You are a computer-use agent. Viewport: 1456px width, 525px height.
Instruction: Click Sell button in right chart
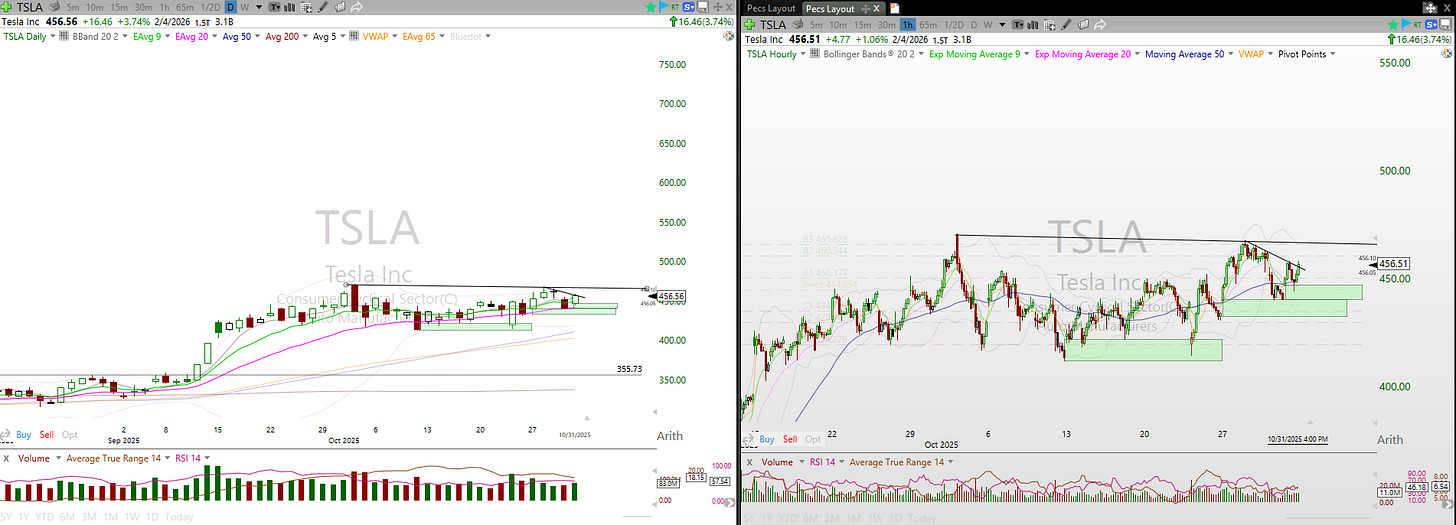coord(790,439)
